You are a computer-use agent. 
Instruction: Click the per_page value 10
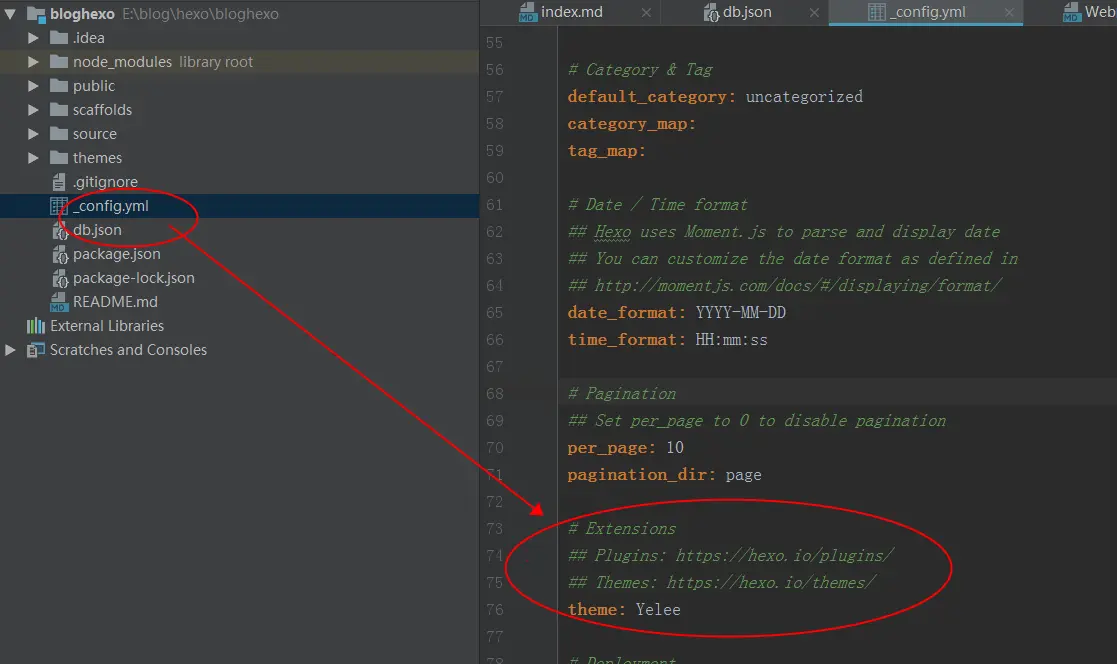(675, 447)
